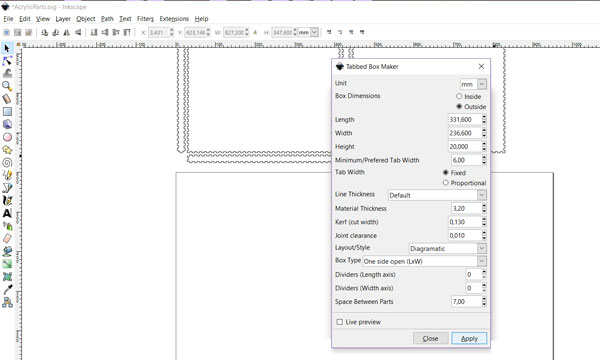Close Tabbed Box Maker with X
The image size is (600, 360).
(481, 67)
